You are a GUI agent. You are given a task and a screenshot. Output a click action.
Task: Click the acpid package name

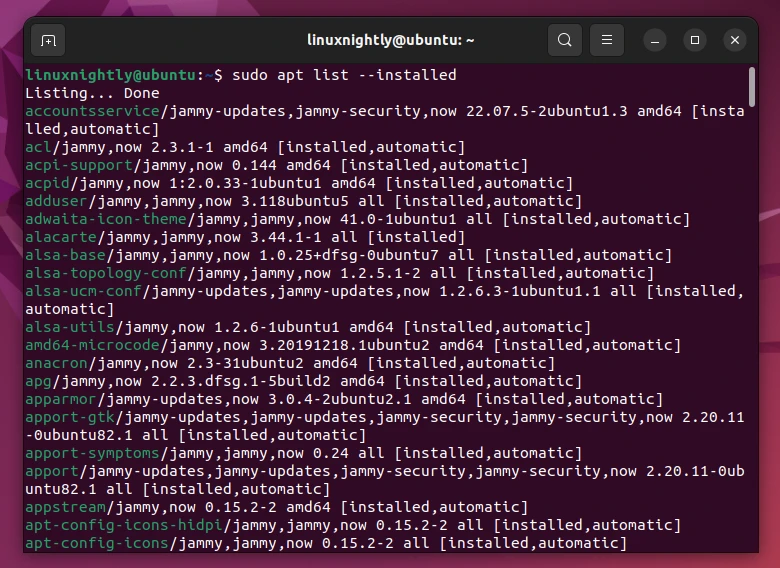pyautogui.click(x=47, y=183)
